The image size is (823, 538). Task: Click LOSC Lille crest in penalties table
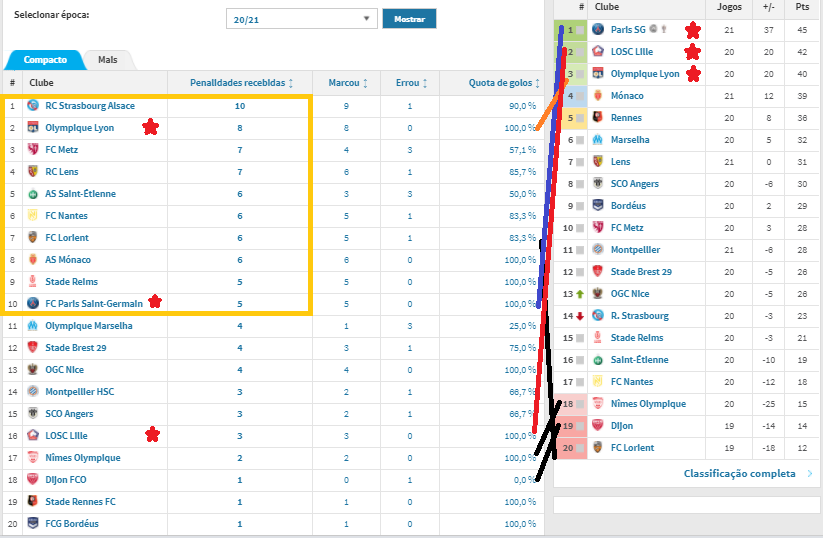coord(33,436)
